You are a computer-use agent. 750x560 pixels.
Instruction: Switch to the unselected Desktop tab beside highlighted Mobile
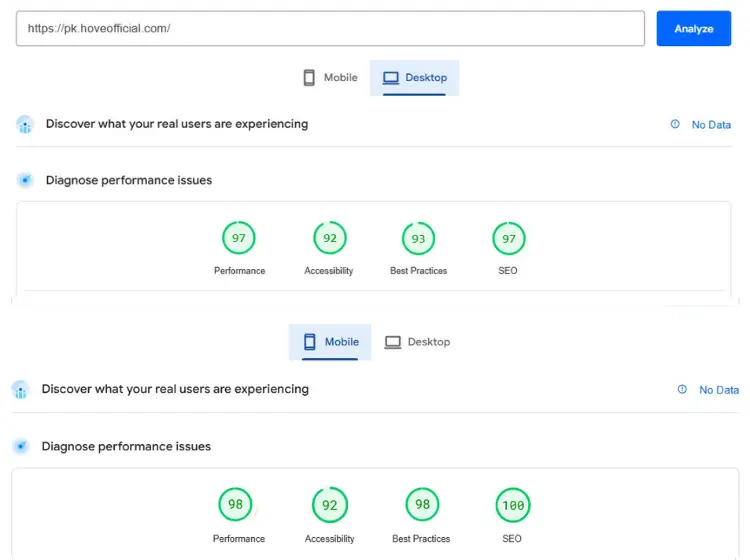[x=417, y=342]
